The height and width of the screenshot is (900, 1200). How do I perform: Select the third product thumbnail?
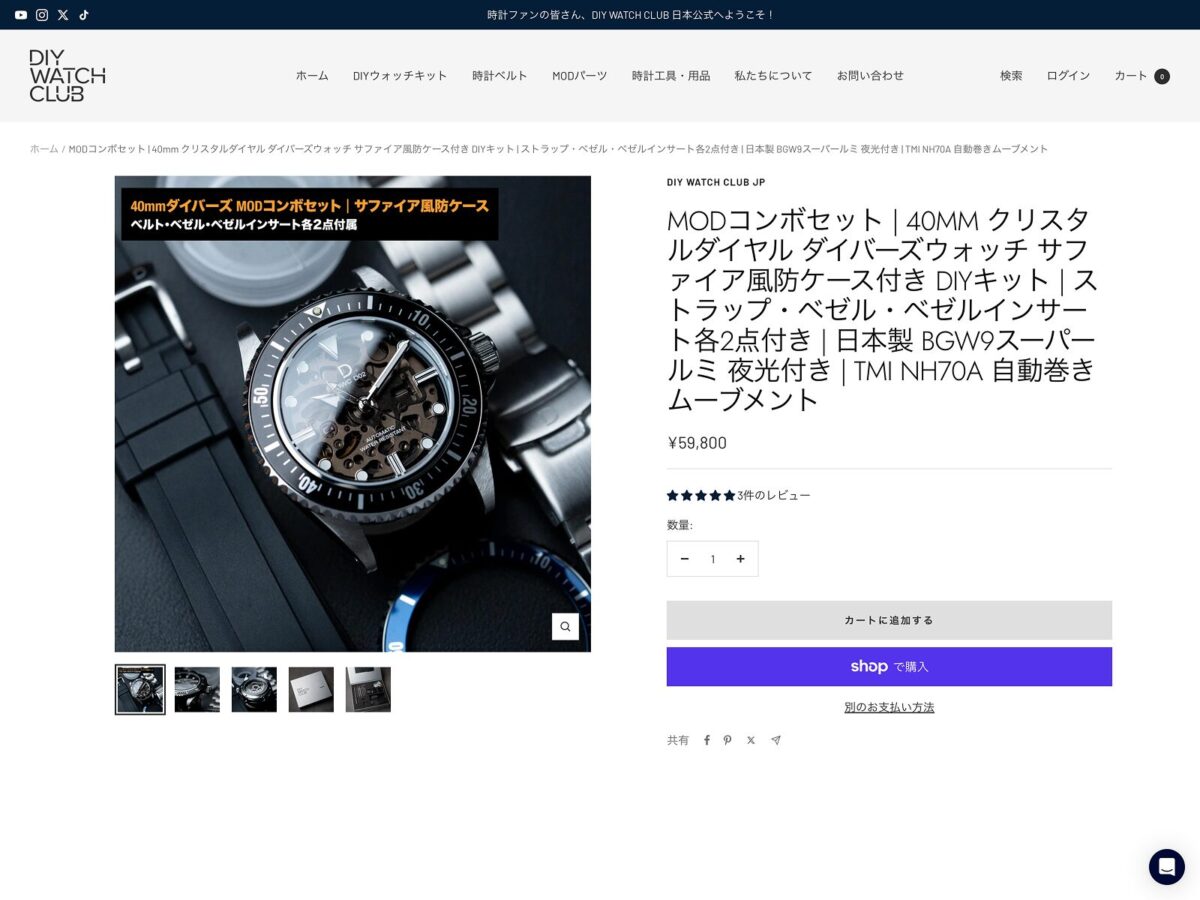click(254, 689)
